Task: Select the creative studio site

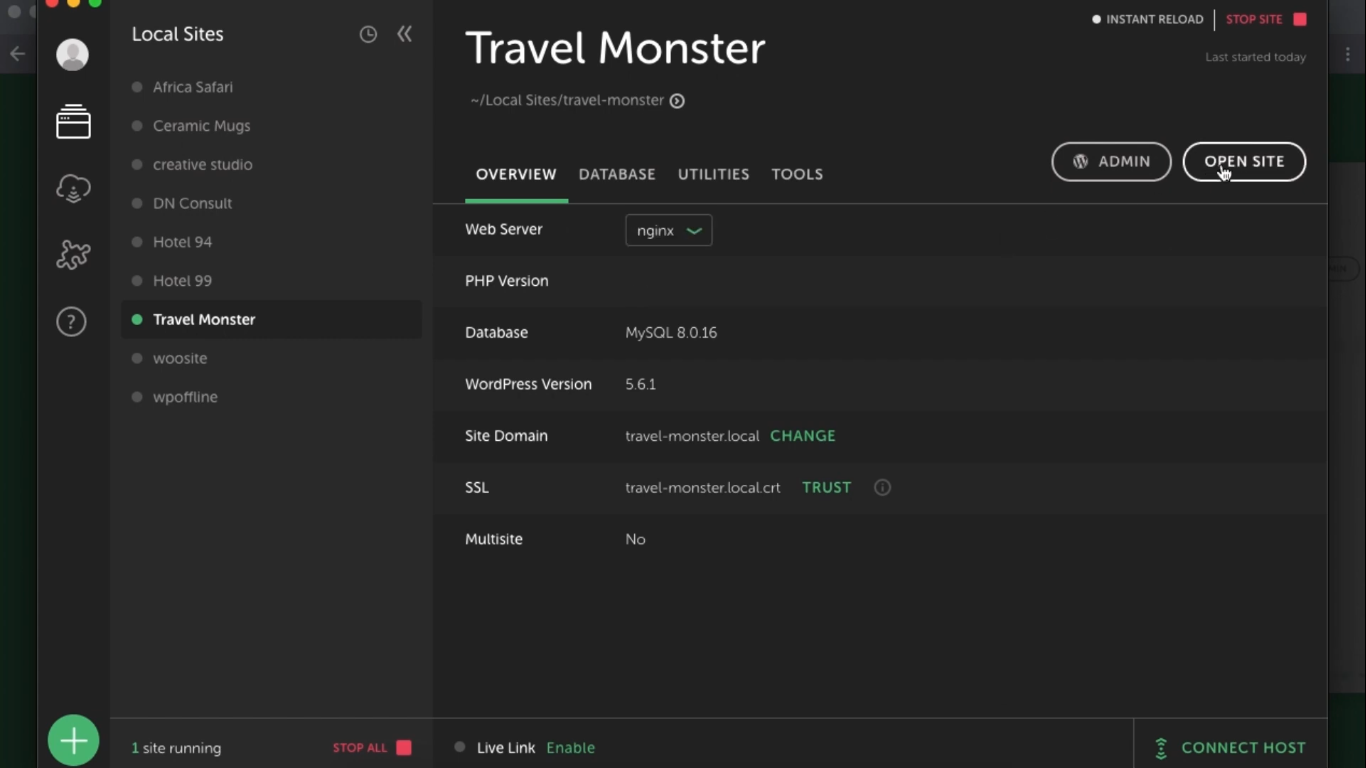Action: click(271, 165)
